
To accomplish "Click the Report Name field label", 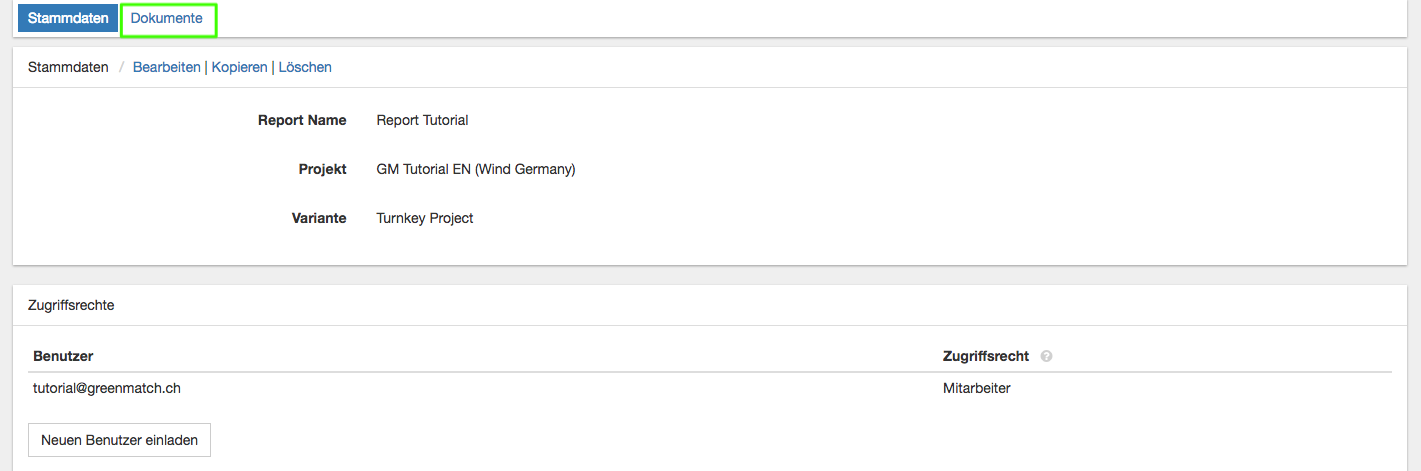I will pos(302,120).
